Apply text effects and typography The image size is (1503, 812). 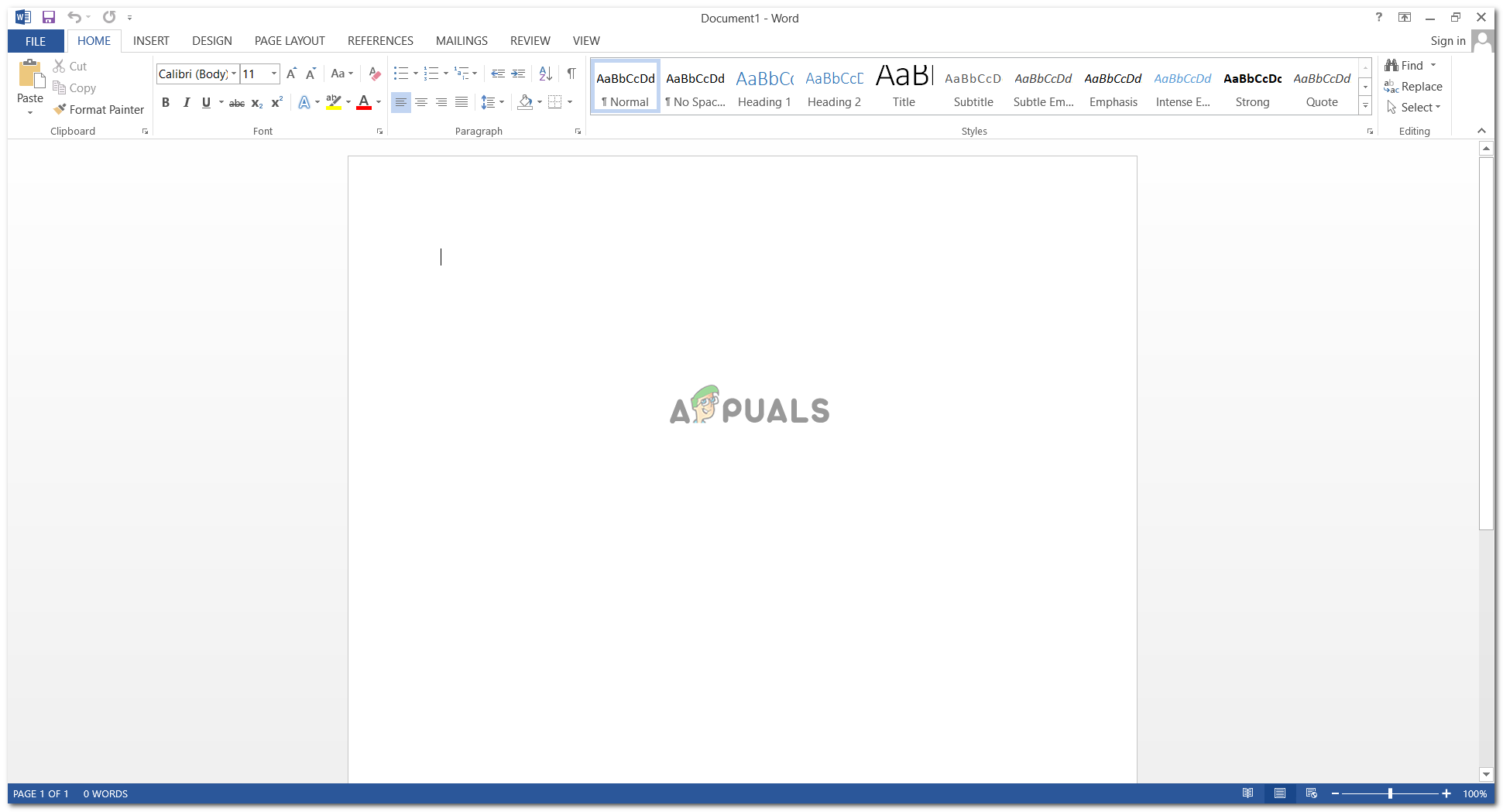tap(304, 102)
